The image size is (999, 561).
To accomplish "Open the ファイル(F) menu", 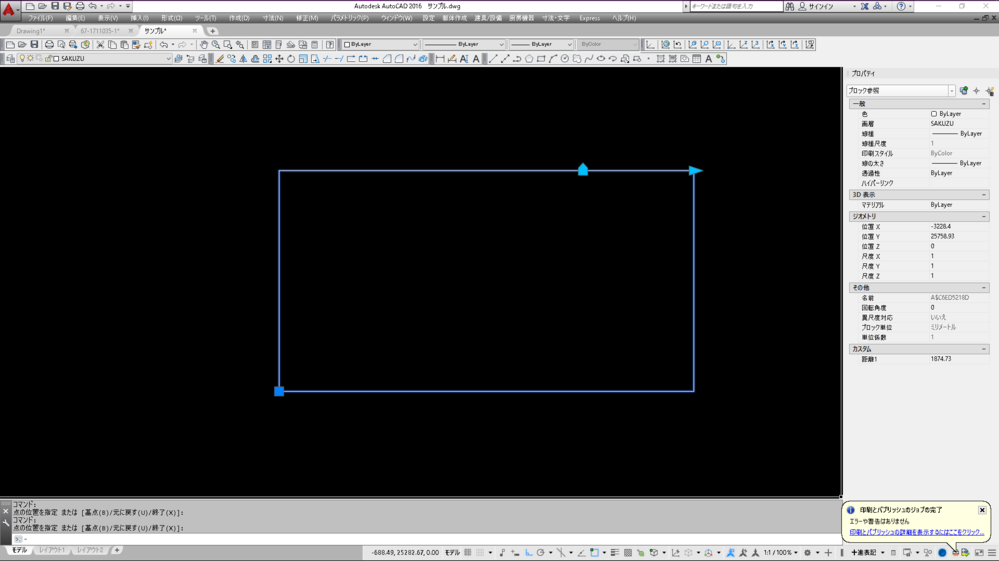I will click(40, 18).
